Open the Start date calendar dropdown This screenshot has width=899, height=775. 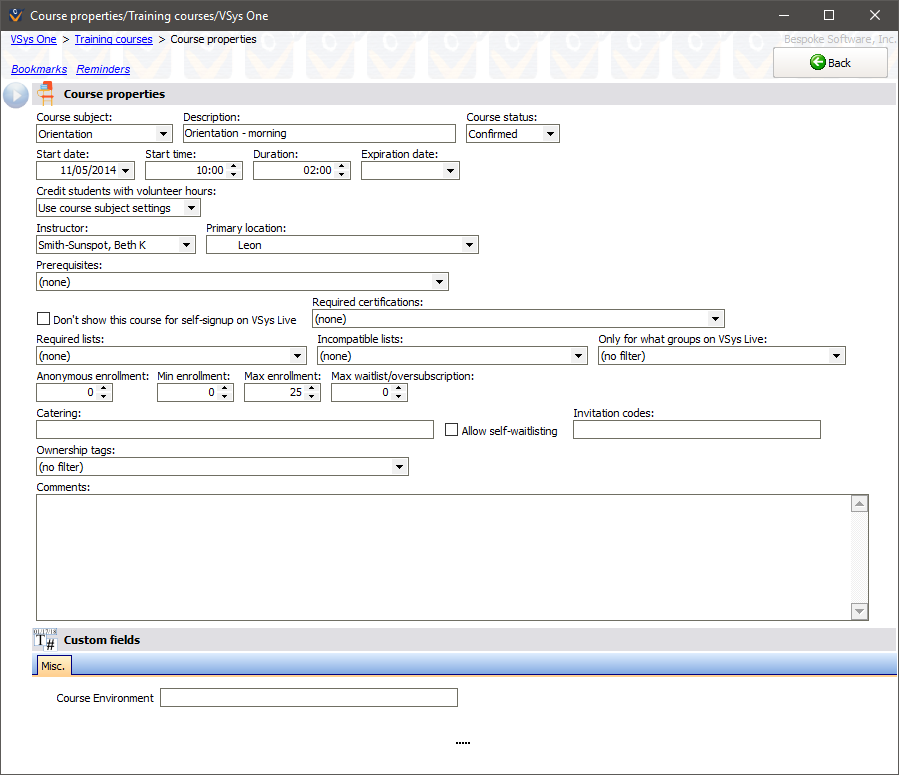(126, 171)
